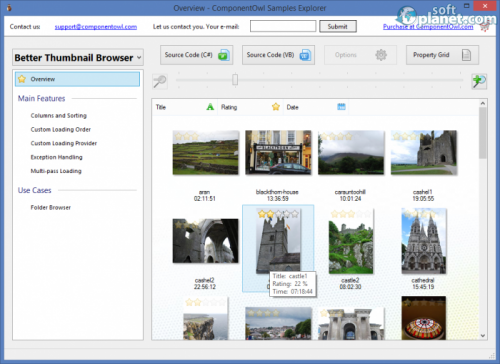
Task: Sort by the Date column header
Action: point(316,107)
